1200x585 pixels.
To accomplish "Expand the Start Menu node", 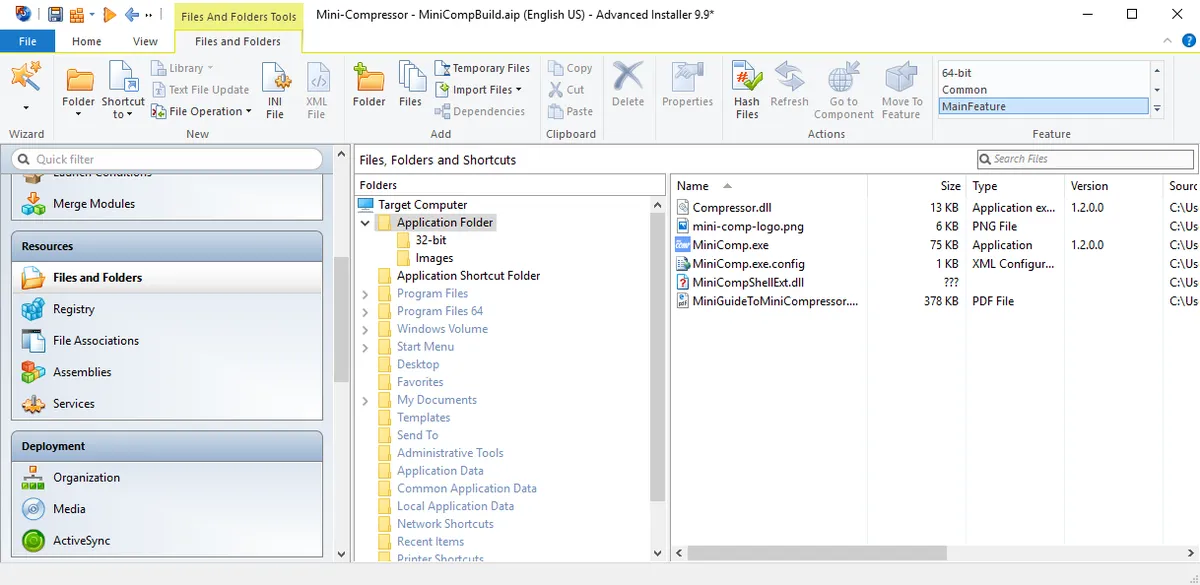I will coord(366,347).
